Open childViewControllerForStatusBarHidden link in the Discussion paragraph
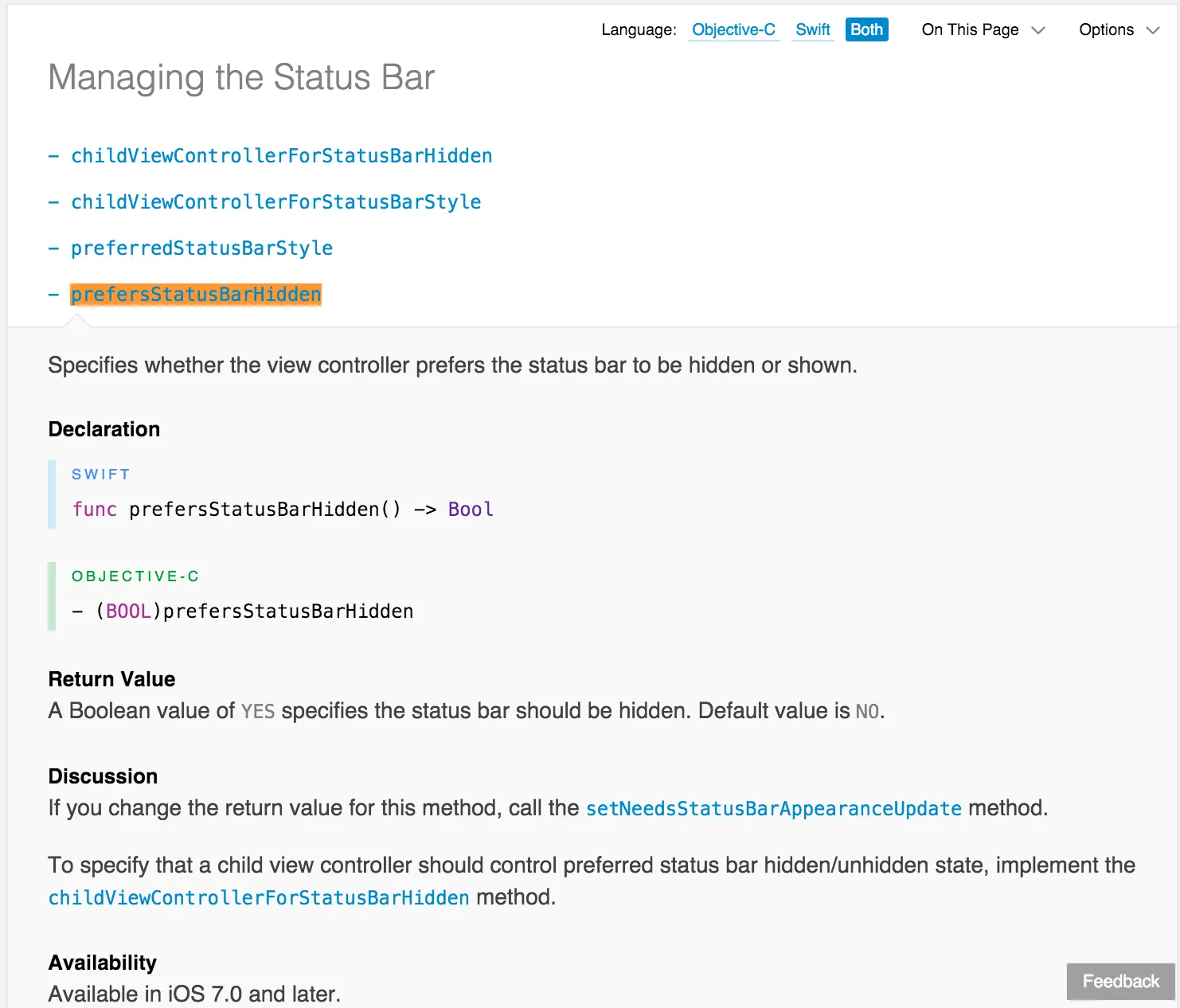This screenshot has height=1008, width=1180. (x=259, y=898)
